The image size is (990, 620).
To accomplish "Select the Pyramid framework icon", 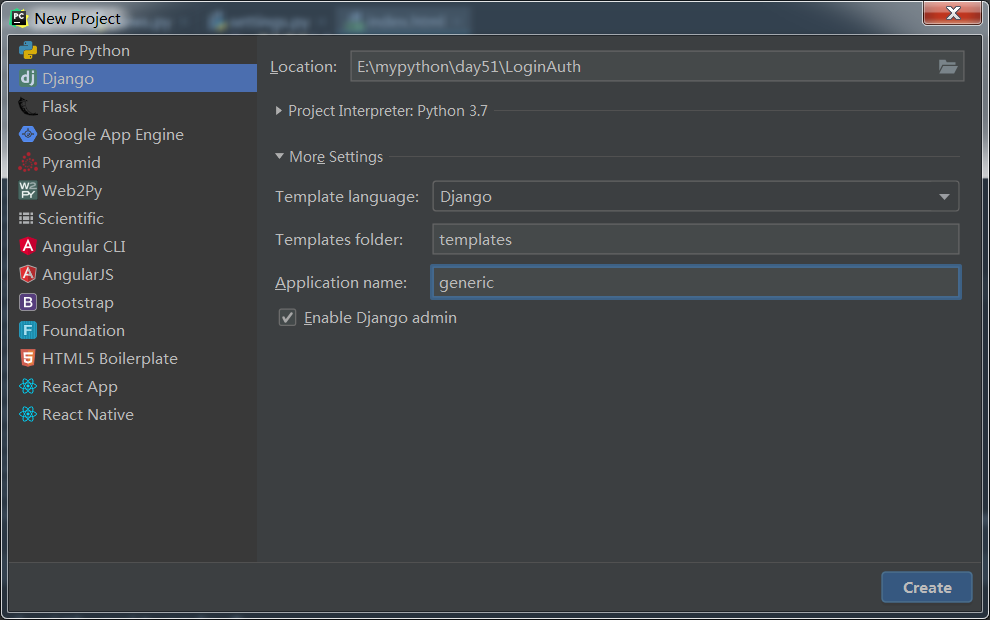I will 28,163.
